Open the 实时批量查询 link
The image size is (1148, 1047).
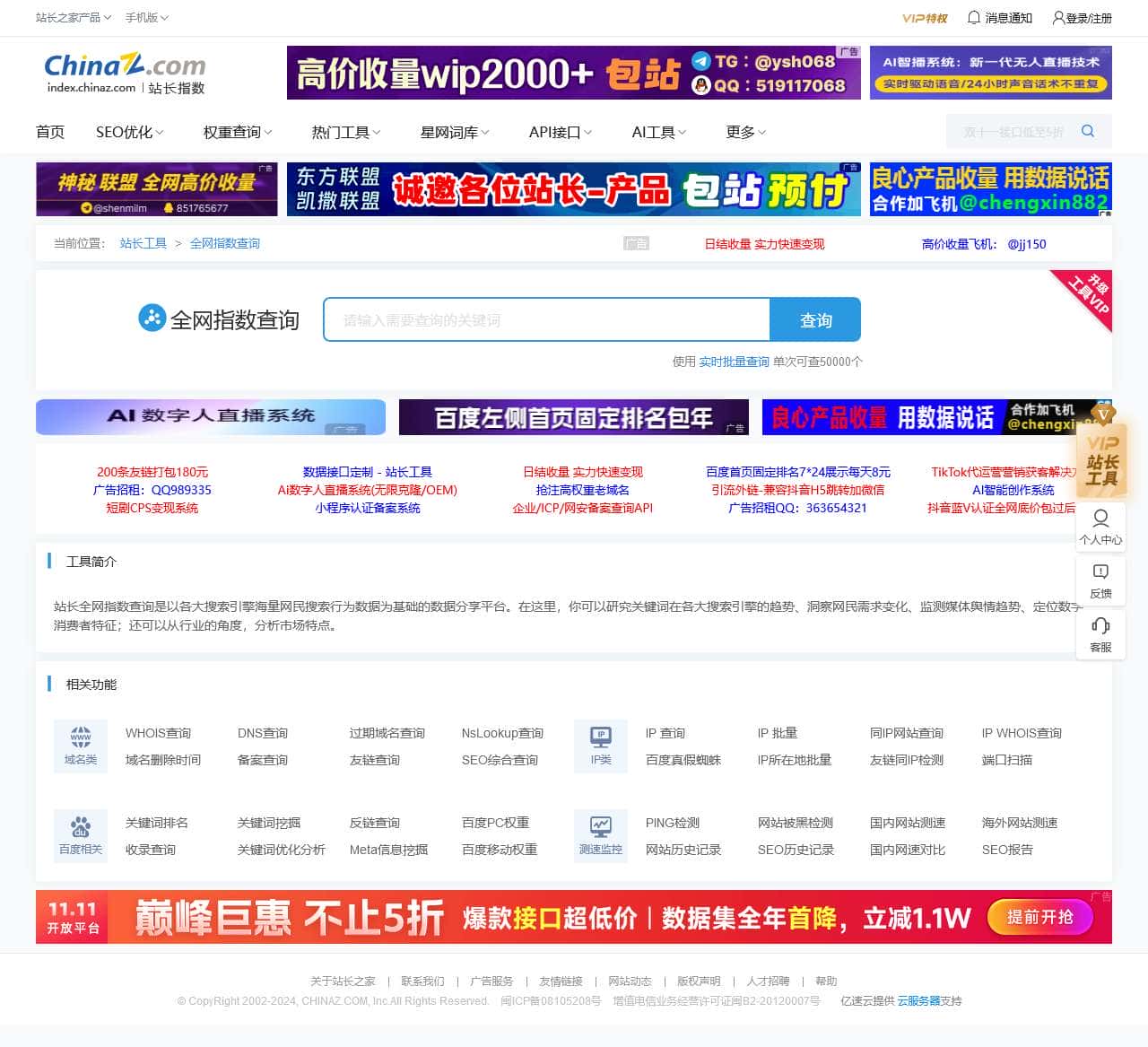coord(734,362)
